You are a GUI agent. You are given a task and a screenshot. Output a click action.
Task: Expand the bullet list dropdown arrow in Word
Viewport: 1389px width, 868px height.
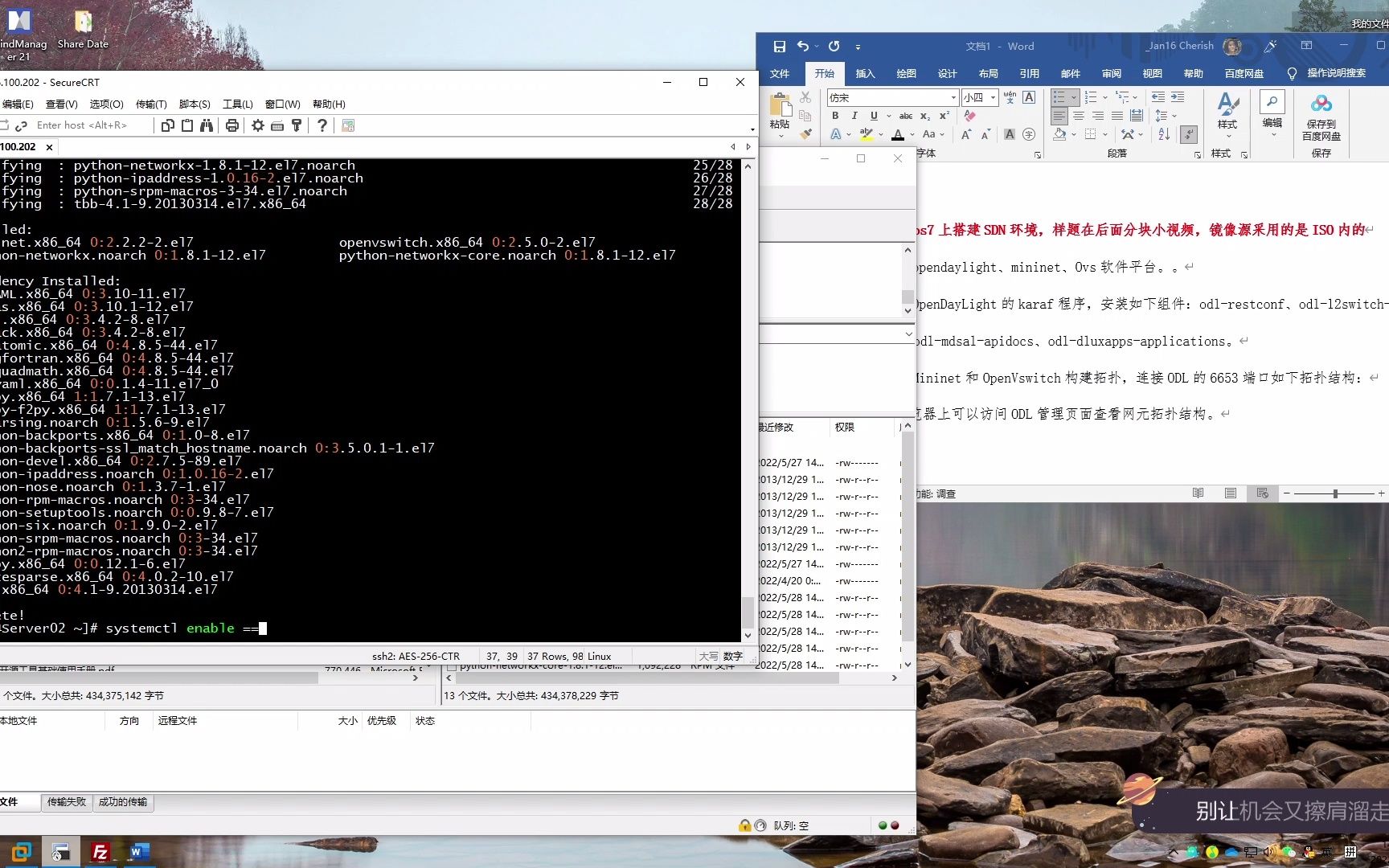click(1074, 97)
